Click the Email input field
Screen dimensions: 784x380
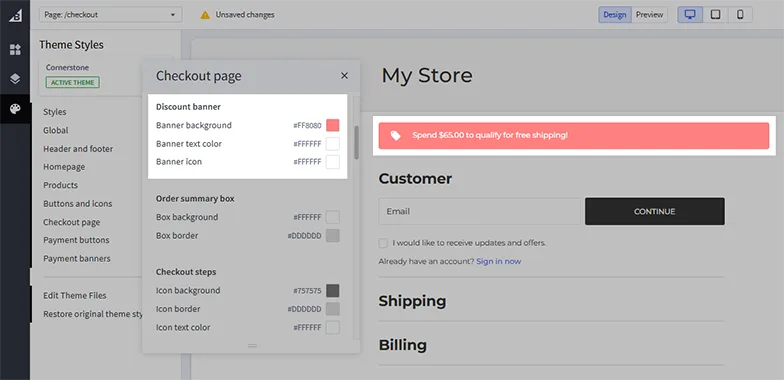(479, 212)
